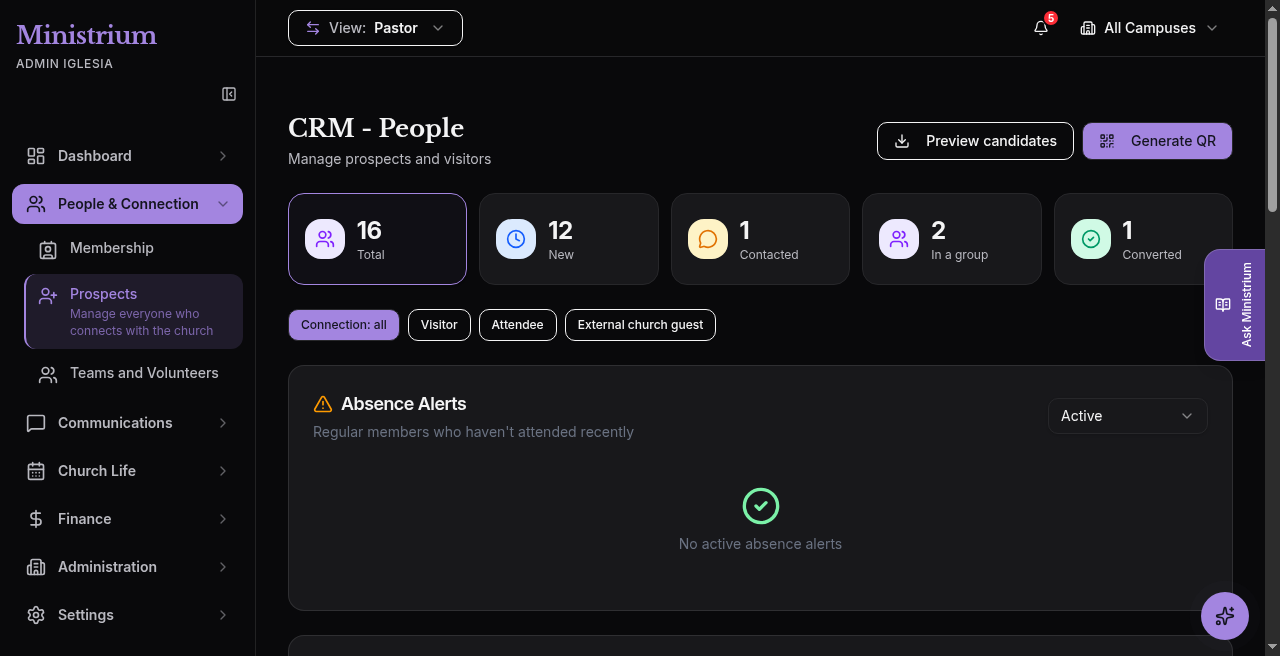
Task: Filter by External church guest
Action: pos(640,325)
